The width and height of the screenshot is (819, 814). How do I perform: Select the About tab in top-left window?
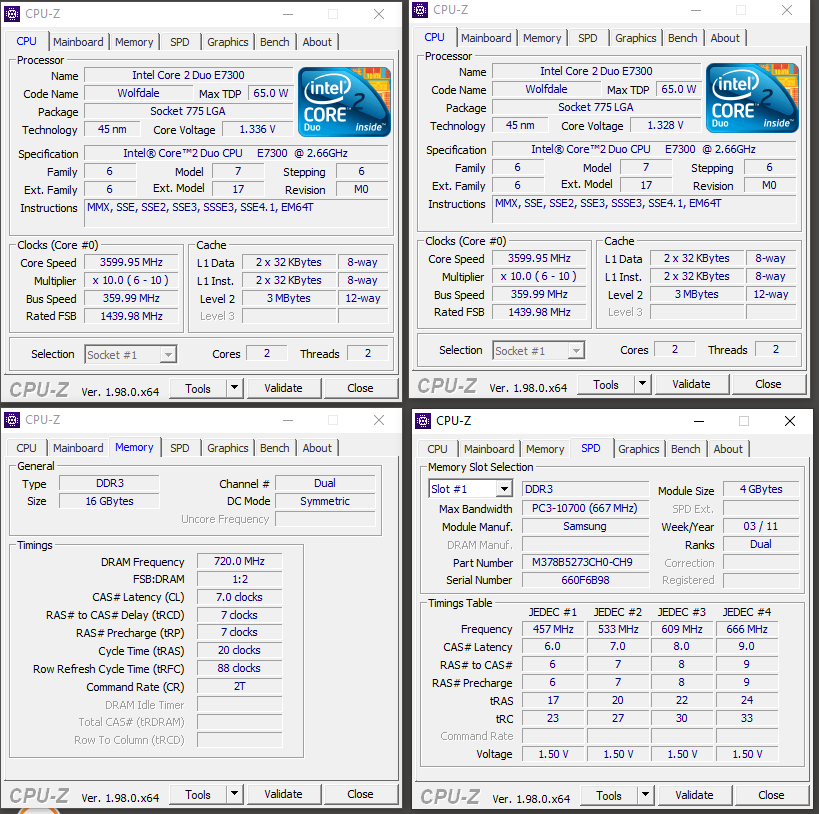pos(317,42)
